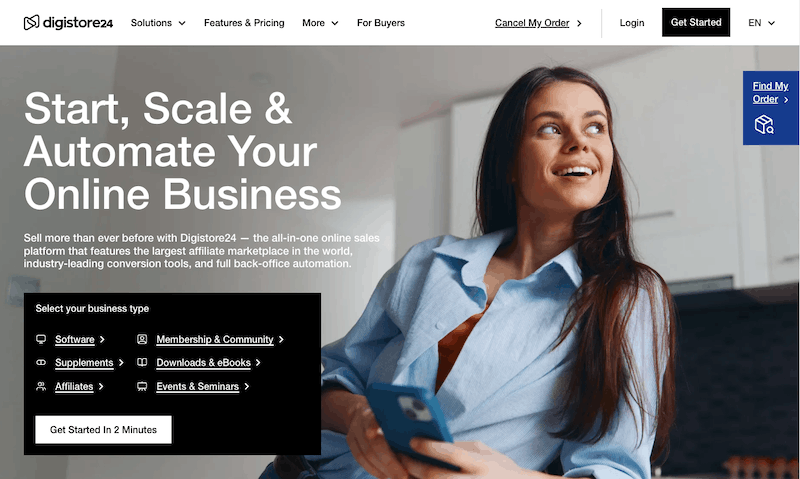
Task: Expand the More dropdown menu
Action: pos(320,23)
